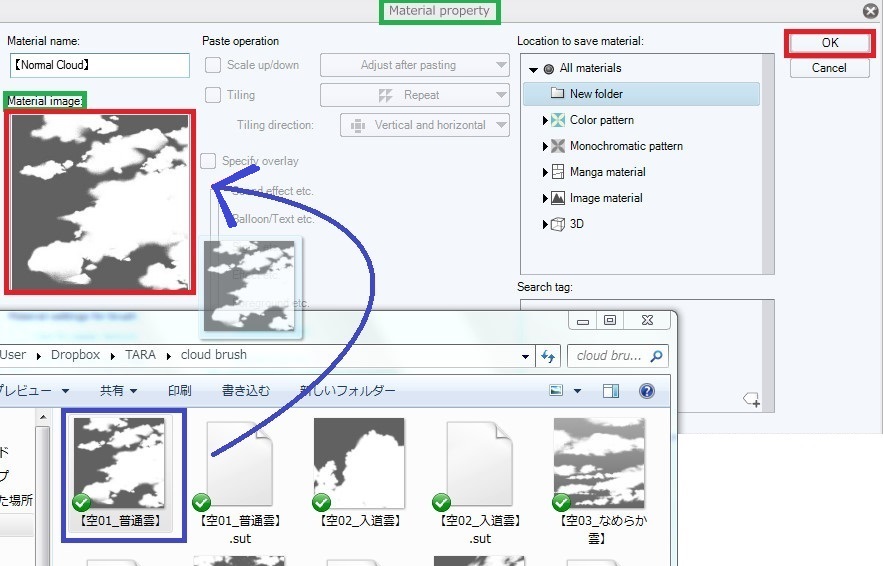
Task: Open the プレビュー menu in Explorer toolbar
Action: [x=34, y=391]
